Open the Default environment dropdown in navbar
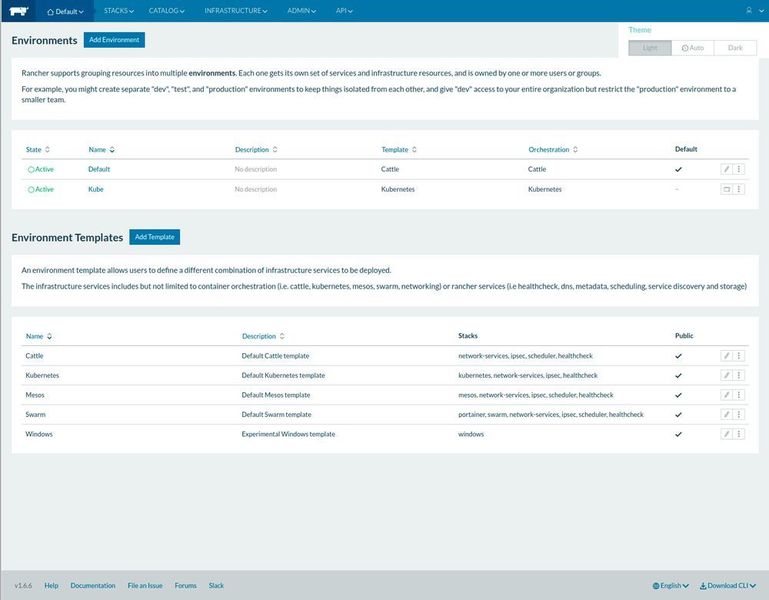 click(x=65, y=11)
